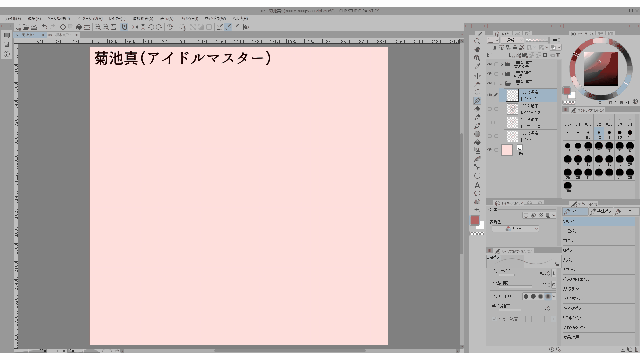Click the diamond Clear icon in command bar
640x360 pixels.
pos(63,27)
